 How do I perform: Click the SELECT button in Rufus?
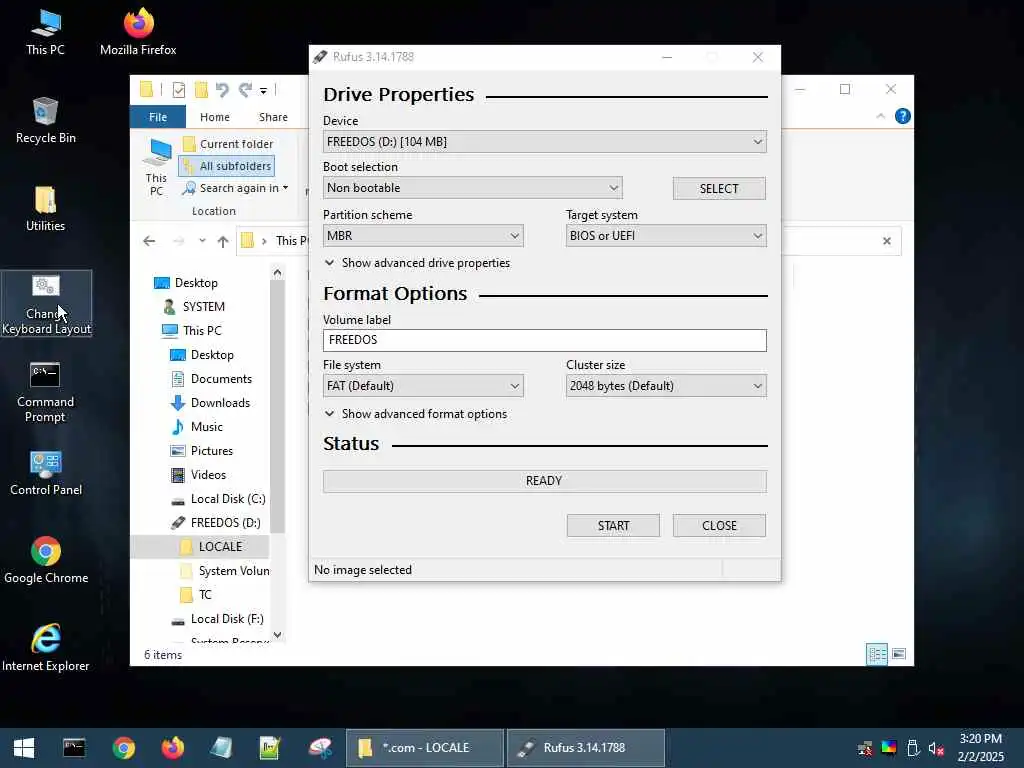(x=719, y=189)
